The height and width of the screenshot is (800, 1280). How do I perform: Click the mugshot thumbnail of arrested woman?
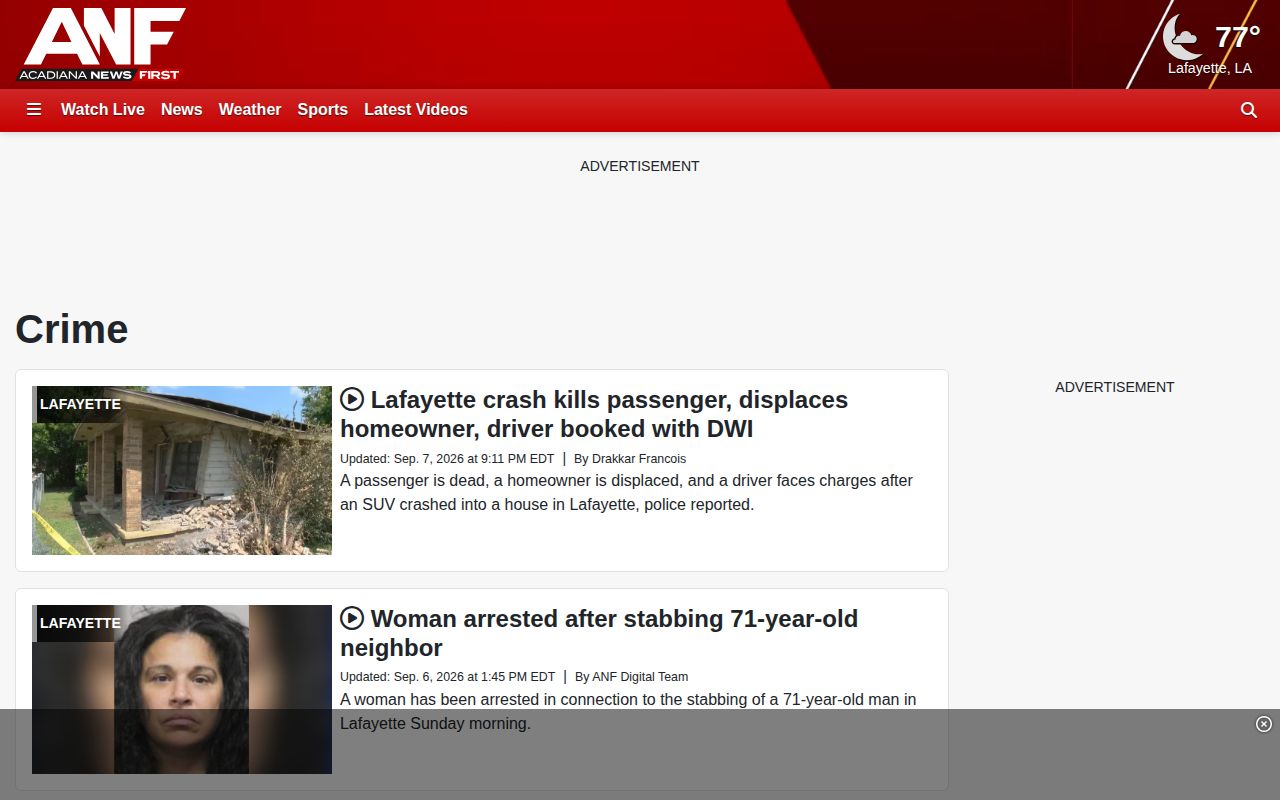[x=182, y=689]
